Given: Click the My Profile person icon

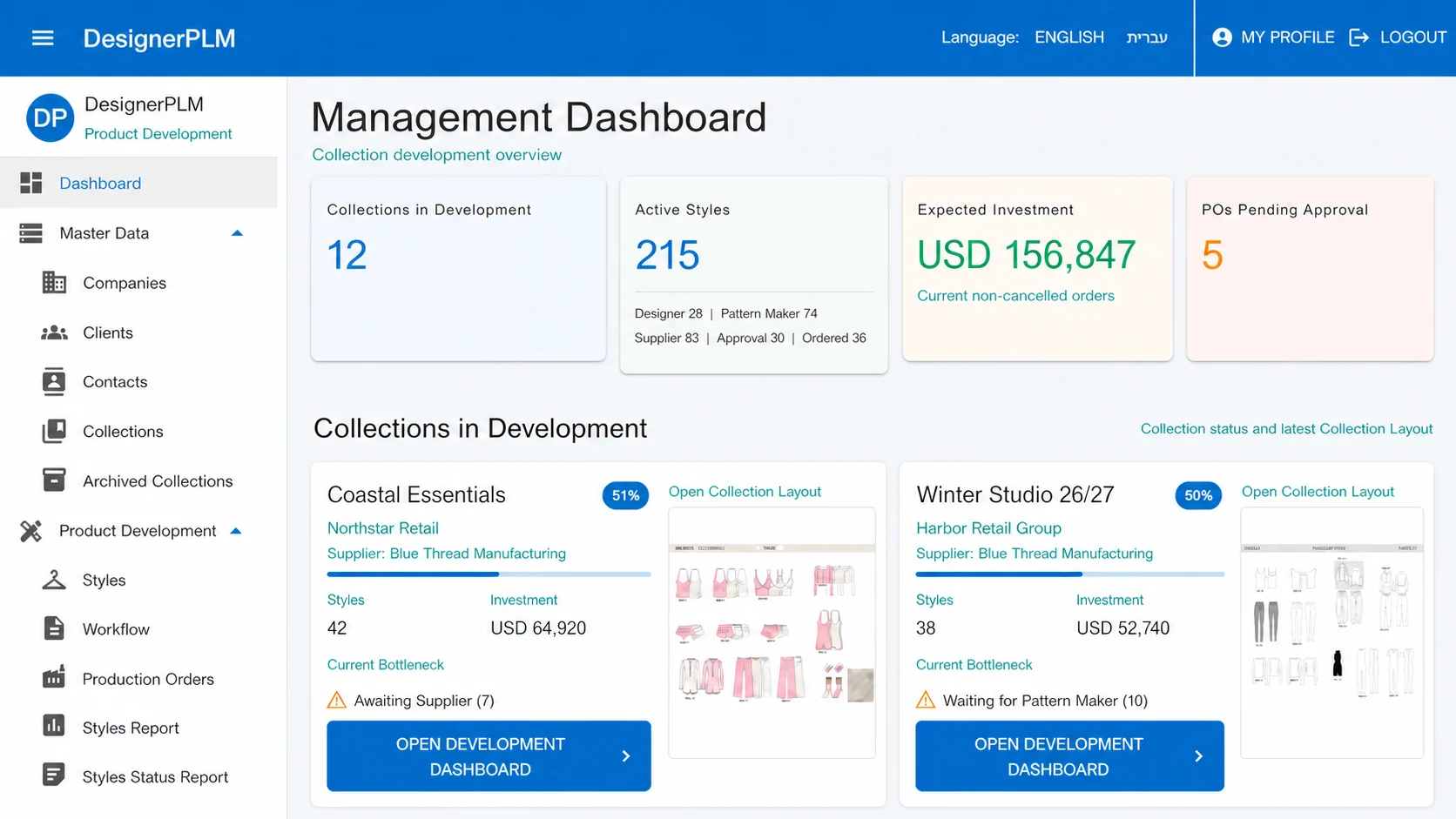Looking at the screenshot, I should [x=1222, y=37].
